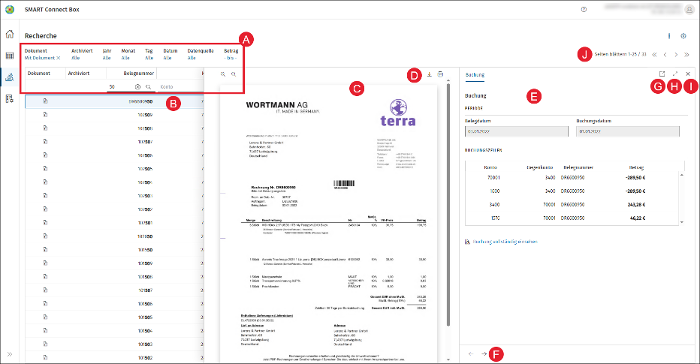Select Buchungszeilen row with amount 46,22 €
Screen dimensions: 700x364
tap(572, 218)
